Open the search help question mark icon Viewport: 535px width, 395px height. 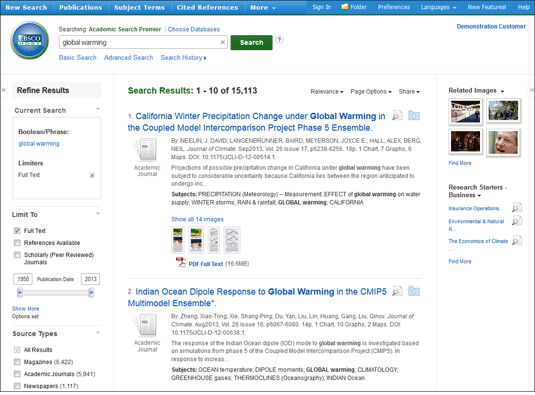(279, 39)
